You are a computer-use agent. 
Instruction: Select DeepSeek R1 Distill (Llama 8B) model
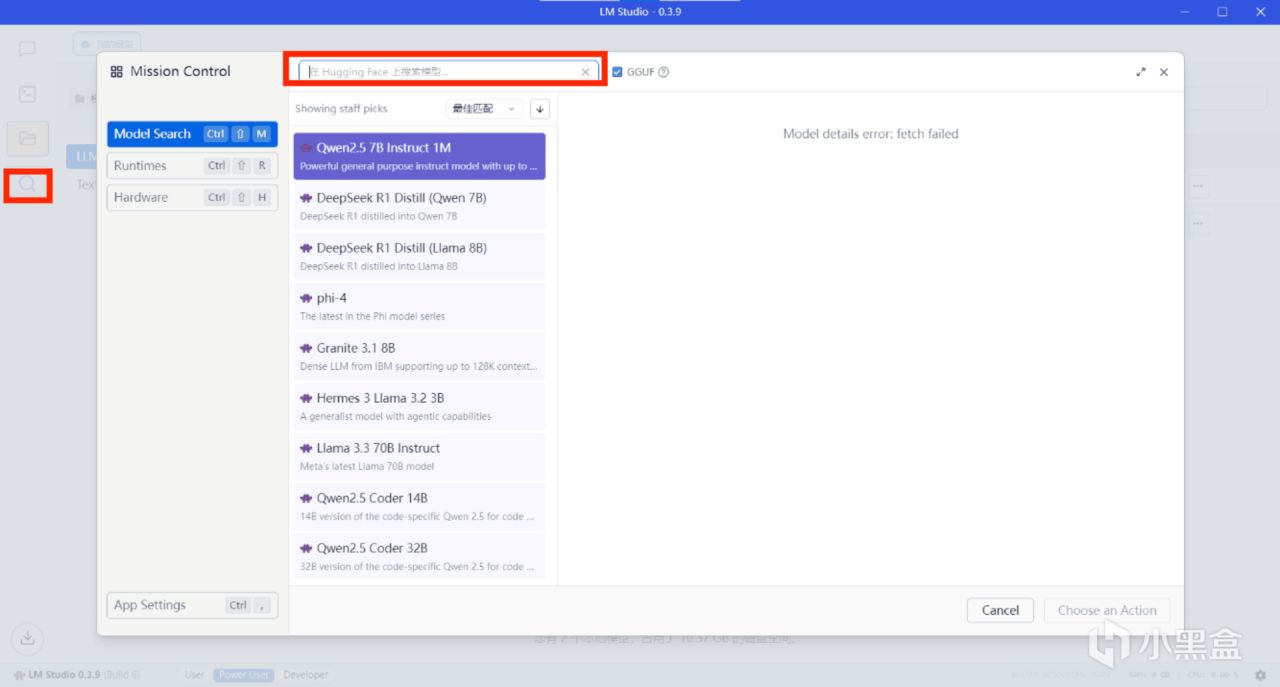[420, 256]
